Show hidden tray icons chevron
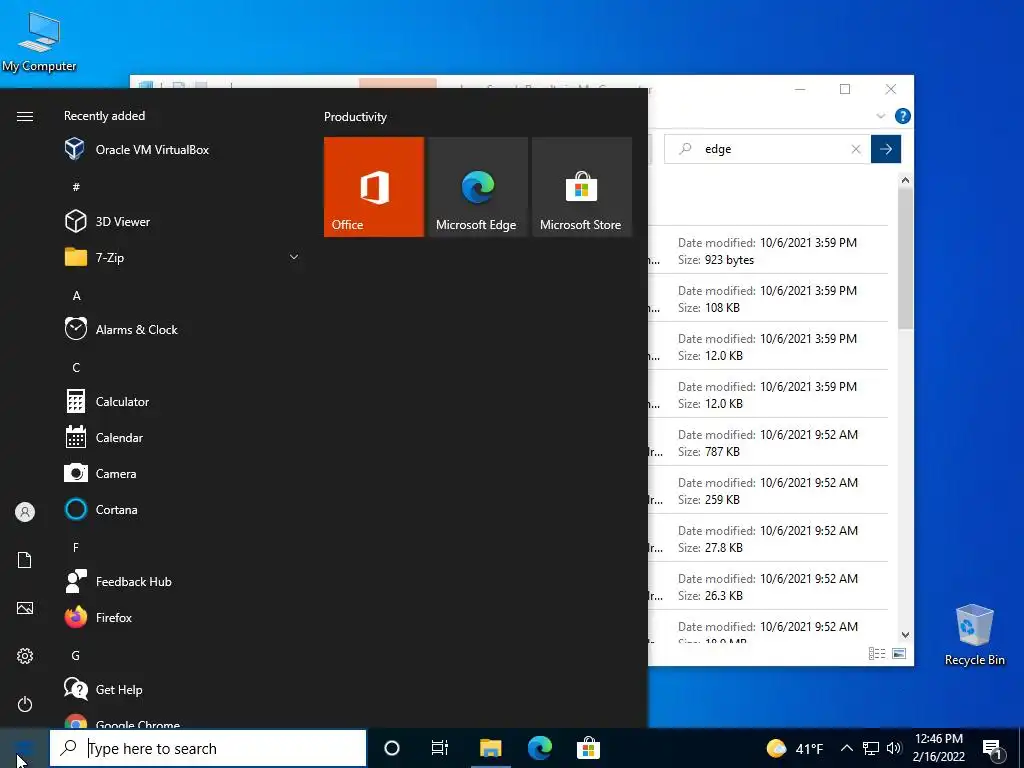This screenshot has width=1024, height=768. (846, 748)
